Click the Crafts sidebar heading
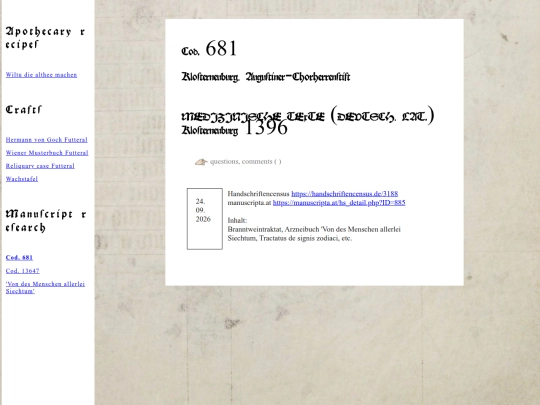The image size is (540, 405). click(24, 110)
